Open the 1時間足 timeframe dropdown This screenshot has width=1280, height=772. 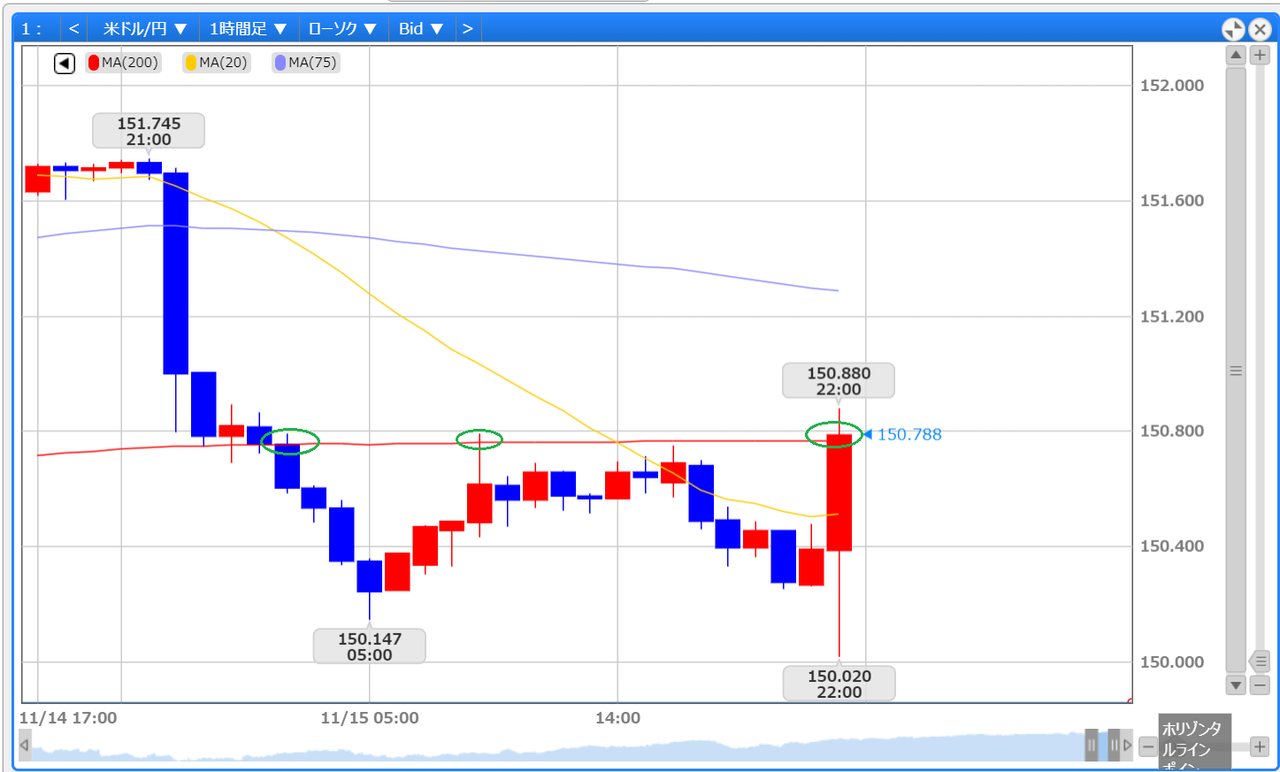248,28
